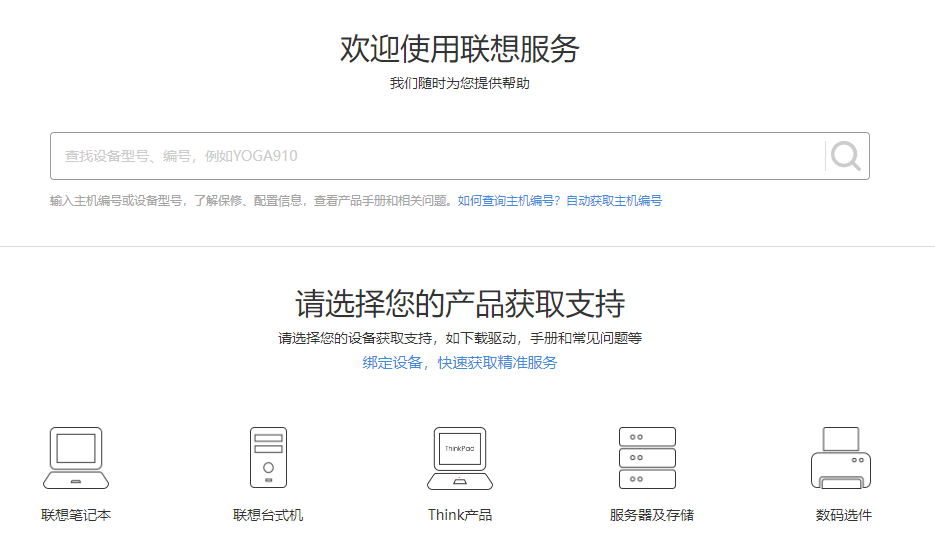Image resolution: width=935 pixels, height=548 pixels.
Task: Select the Lenovo desktop tower icon
Action: [x=268, y=458]
